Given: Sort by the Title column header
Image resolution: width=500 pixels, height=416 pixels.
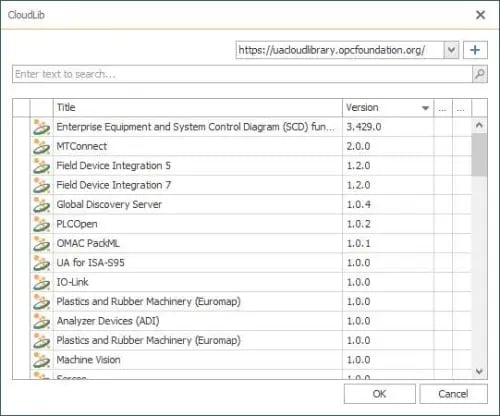Looking at the screenshot, I should [198, 107].
